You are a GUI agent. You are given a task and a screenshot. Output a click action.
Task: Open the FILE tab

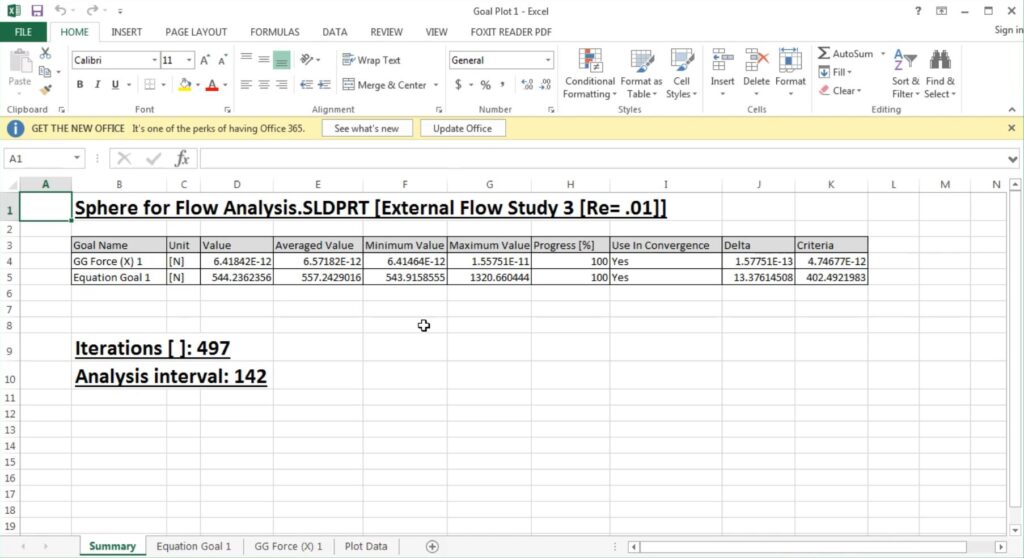click(23, 32)
